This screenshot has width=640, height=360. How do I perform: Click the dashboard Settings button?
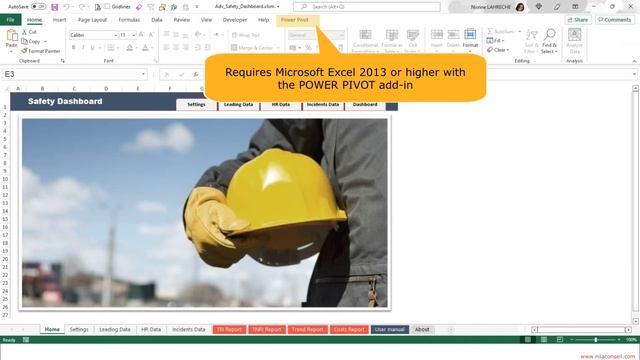pyautogui.click(x=196, y=104)
